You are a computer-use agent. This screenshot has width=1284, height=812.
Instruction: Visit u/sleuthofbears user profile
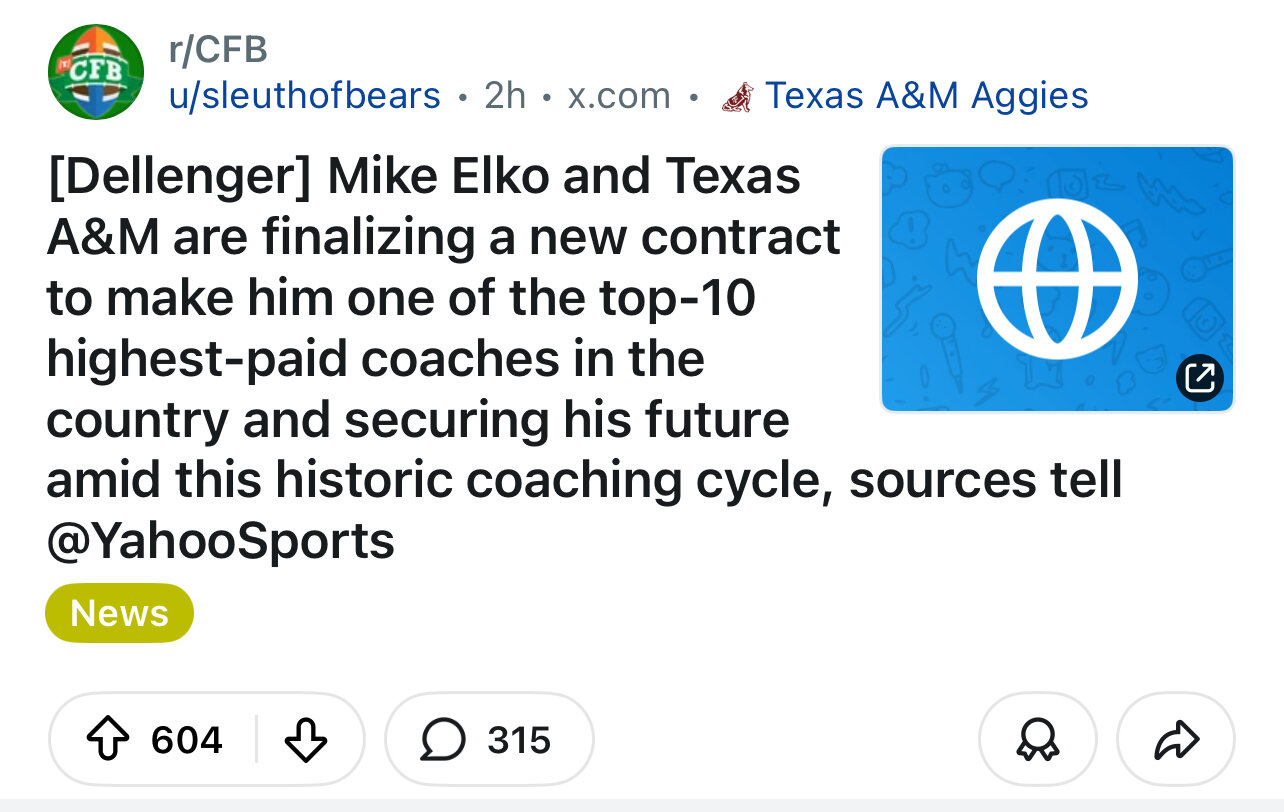[304, 96]
